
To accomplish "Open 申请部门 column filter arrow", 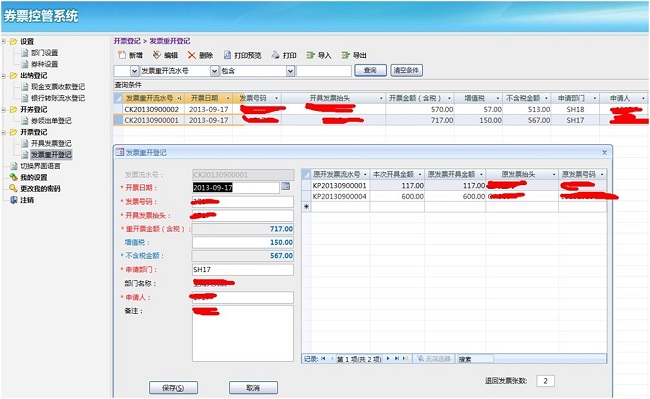I will (595, 98).
